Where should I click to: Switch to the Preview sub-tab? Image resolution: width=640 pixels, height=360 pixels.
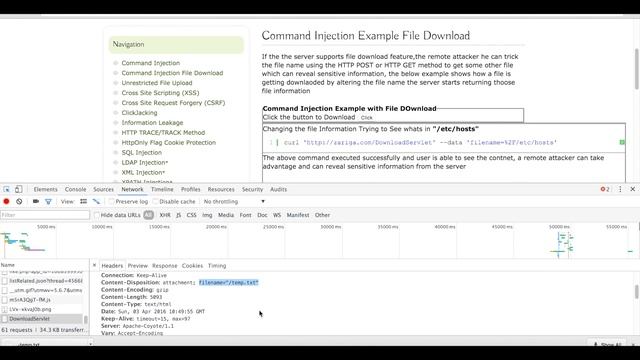[138, 266]
